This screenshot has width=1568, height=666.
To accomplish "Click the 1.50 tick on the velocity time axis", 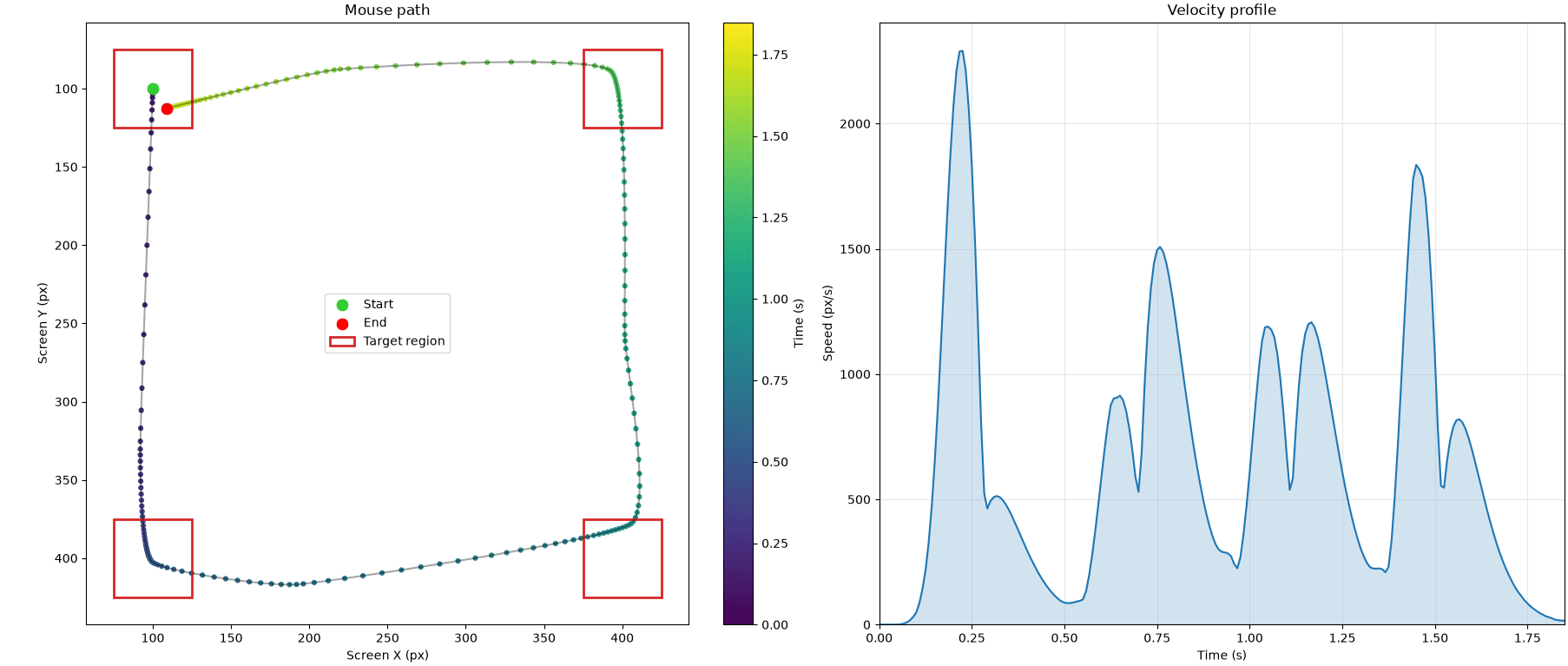I will tap(1435, 638).
